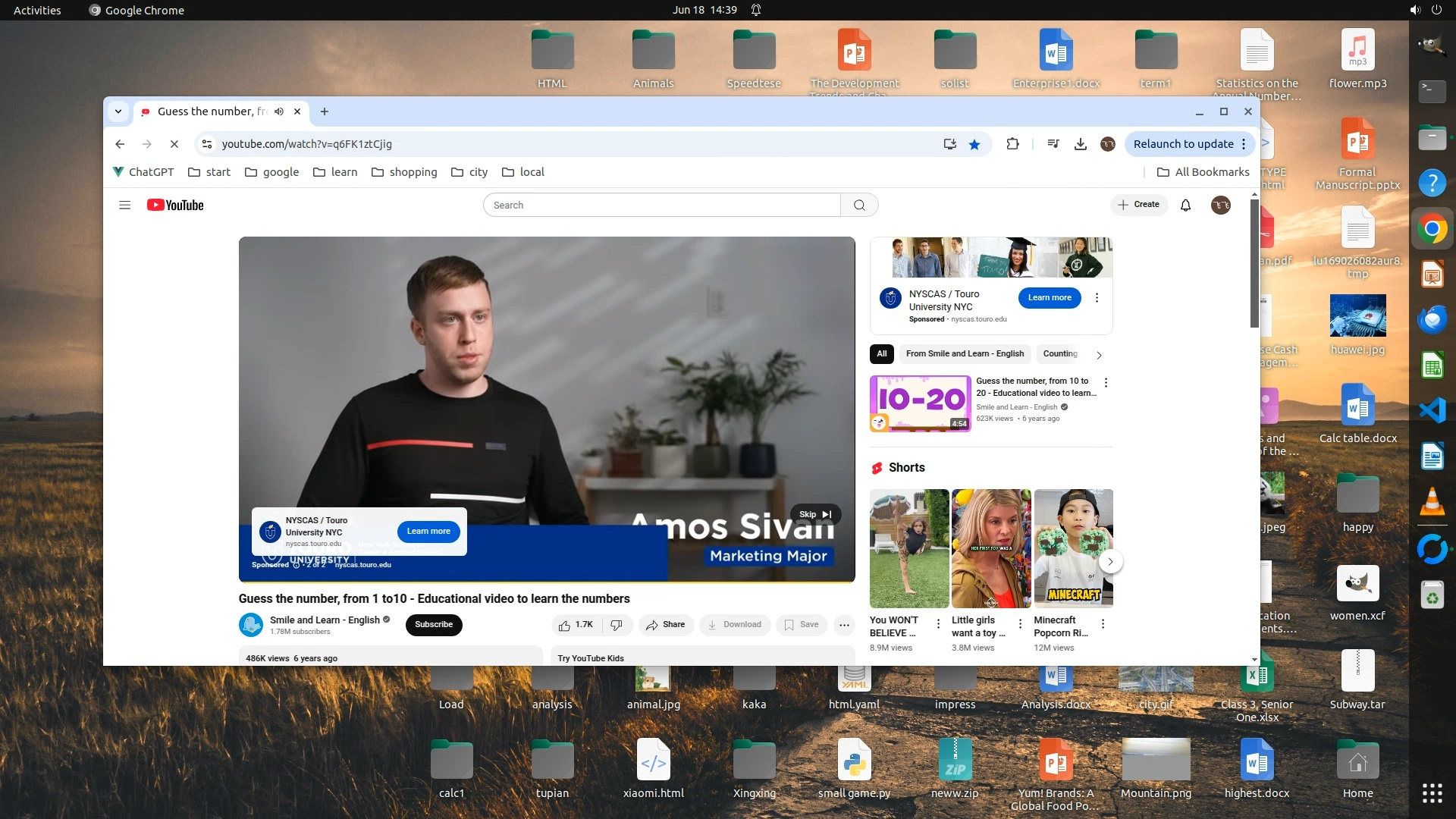Viewport: 1456px width, 819px height.
Task: Open Chrome downloads icon
Action: [1081, 144]
